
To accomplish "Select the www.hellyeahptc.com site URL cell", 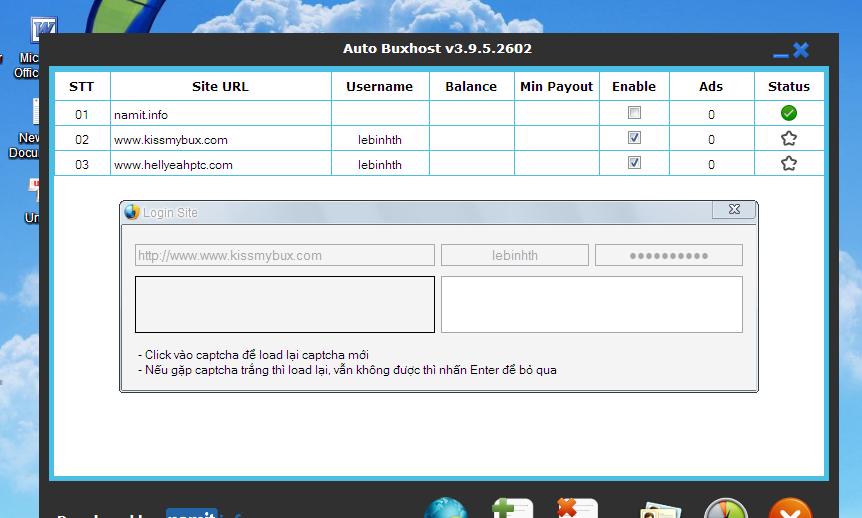I will (x=220, y=164).
